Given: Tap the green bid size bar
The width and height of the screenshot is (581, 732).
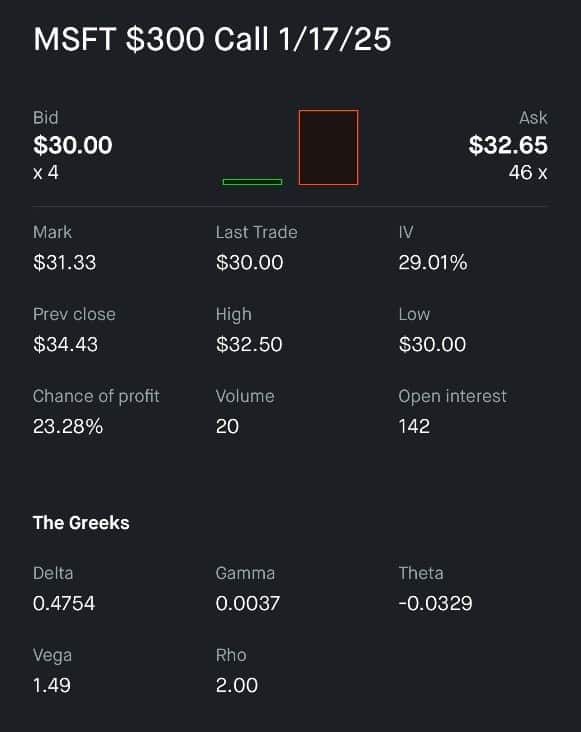Looking at the screenshot, I should [252, 182].
